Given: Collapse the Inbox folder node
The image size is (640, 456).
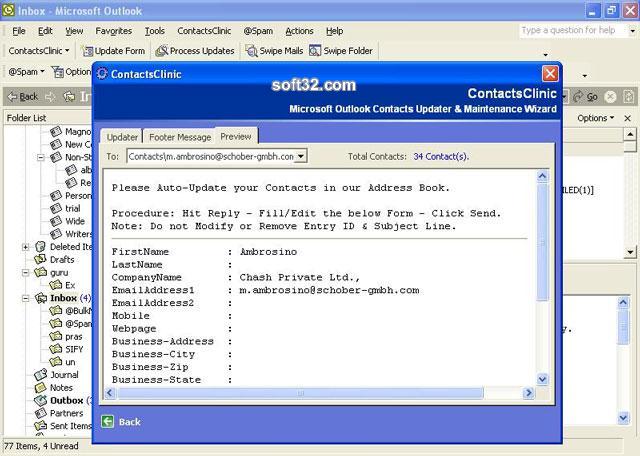Looking at the screenshot, I should 25,298.
